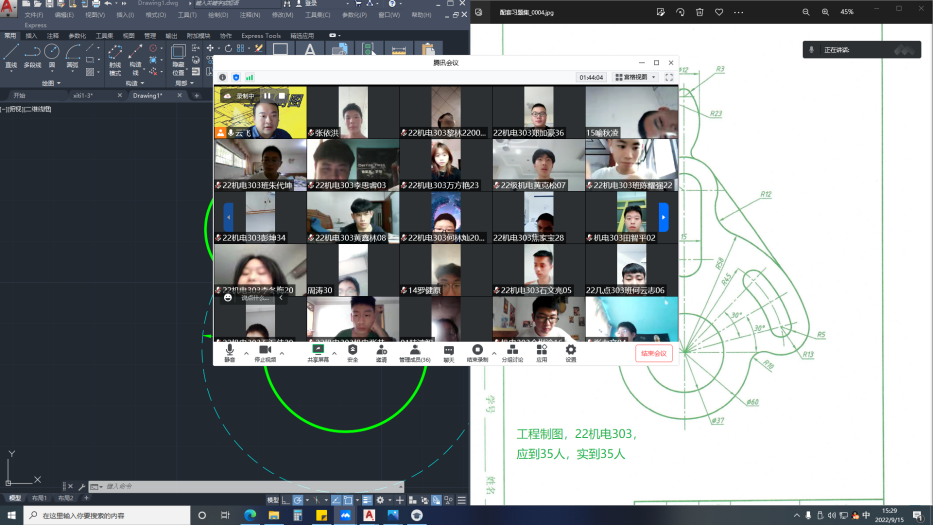This screenshot has width=933, height=525.
Task: Click the favorite heart icon in Photos
Action: [x=719, y=12]
